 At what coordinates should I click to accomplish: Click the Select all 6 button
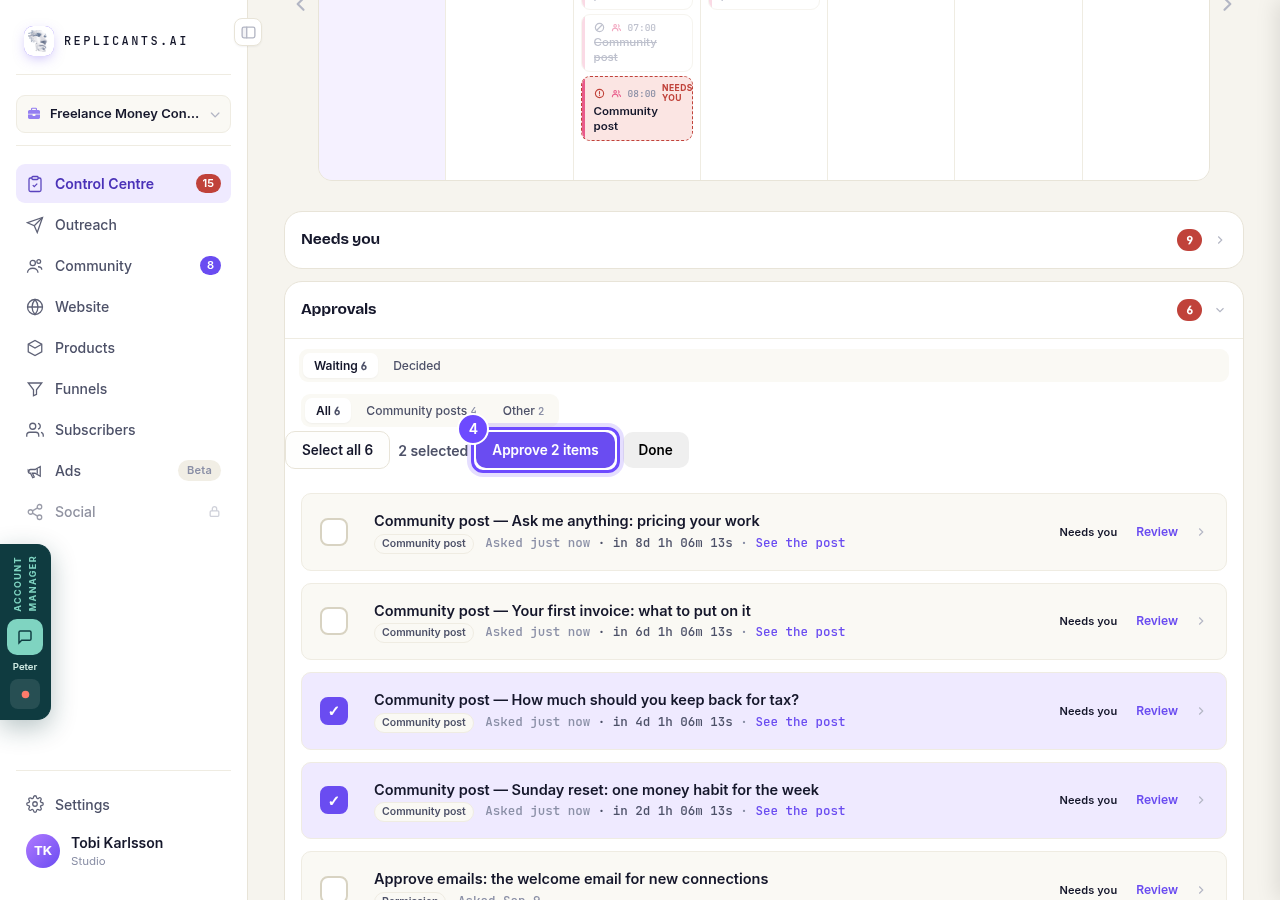point(337,450)
